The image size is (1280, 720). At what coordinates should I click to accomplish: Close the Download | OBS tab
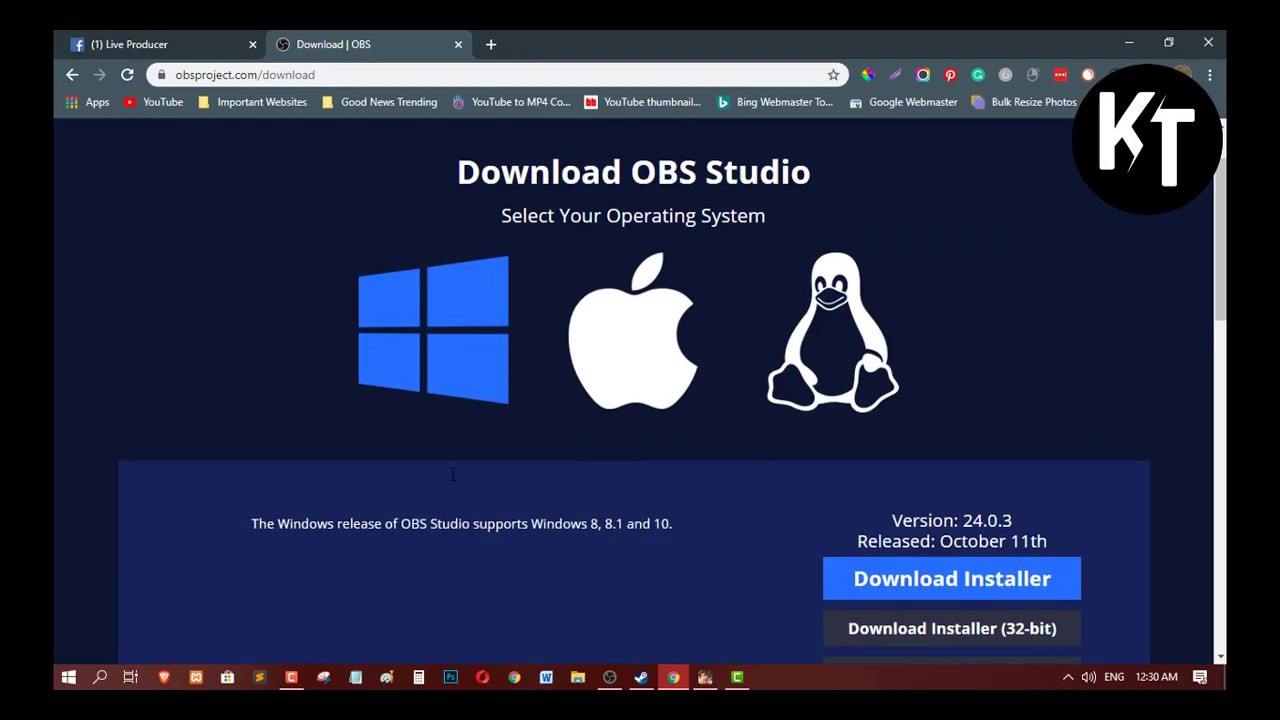(458, 44)
